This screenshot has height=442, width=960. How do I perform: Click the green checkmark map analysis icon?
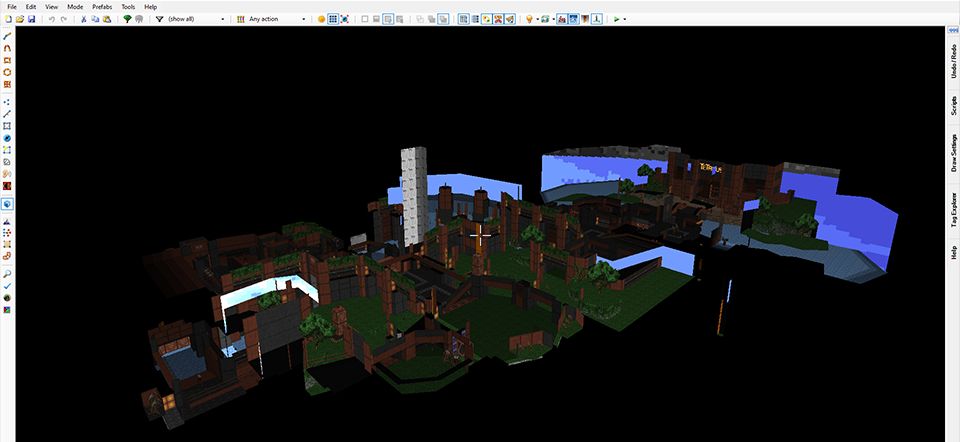click(x=7, y=285)
